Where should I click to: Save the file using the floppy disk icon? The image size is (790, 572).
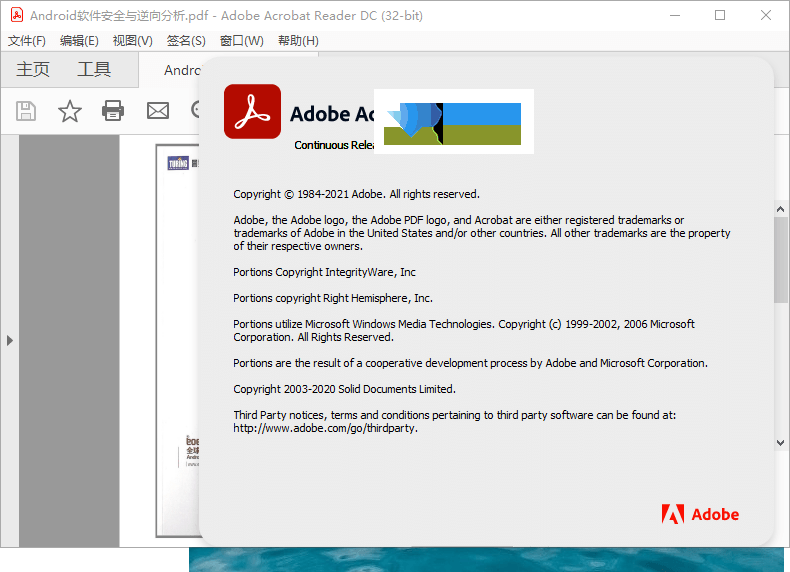coord(26,111)
